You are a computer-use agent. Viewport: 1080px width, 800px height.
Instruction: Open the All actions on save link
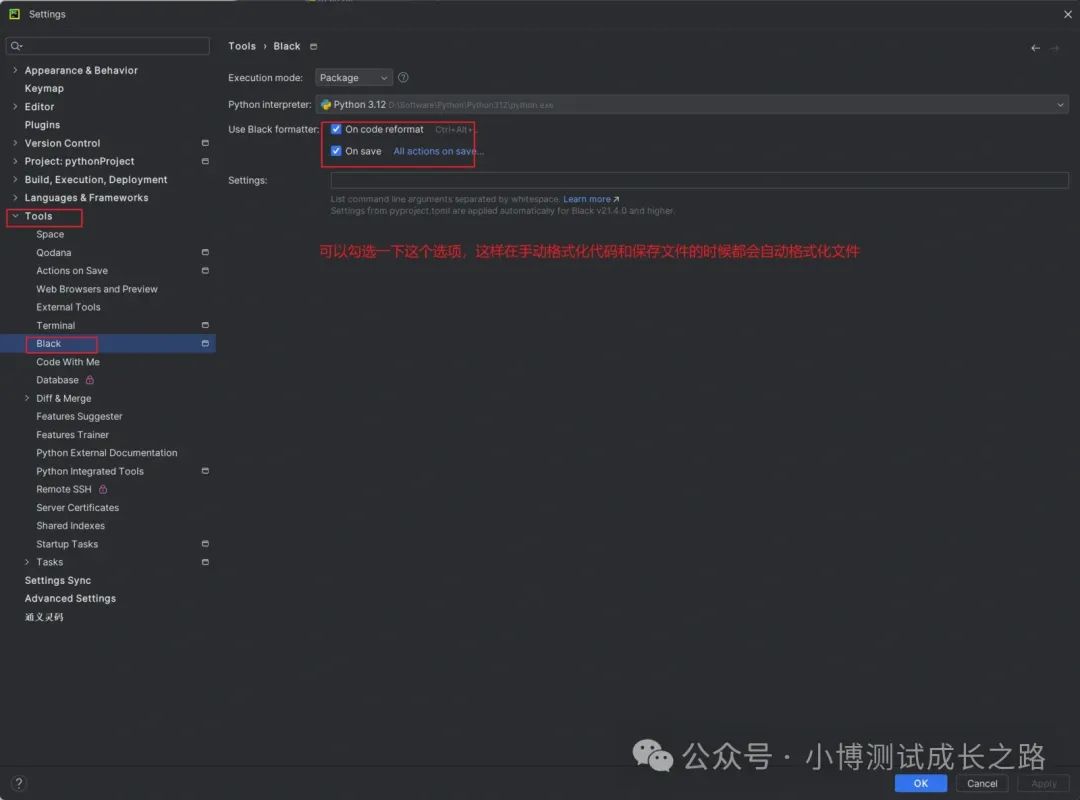coord(438,152)
